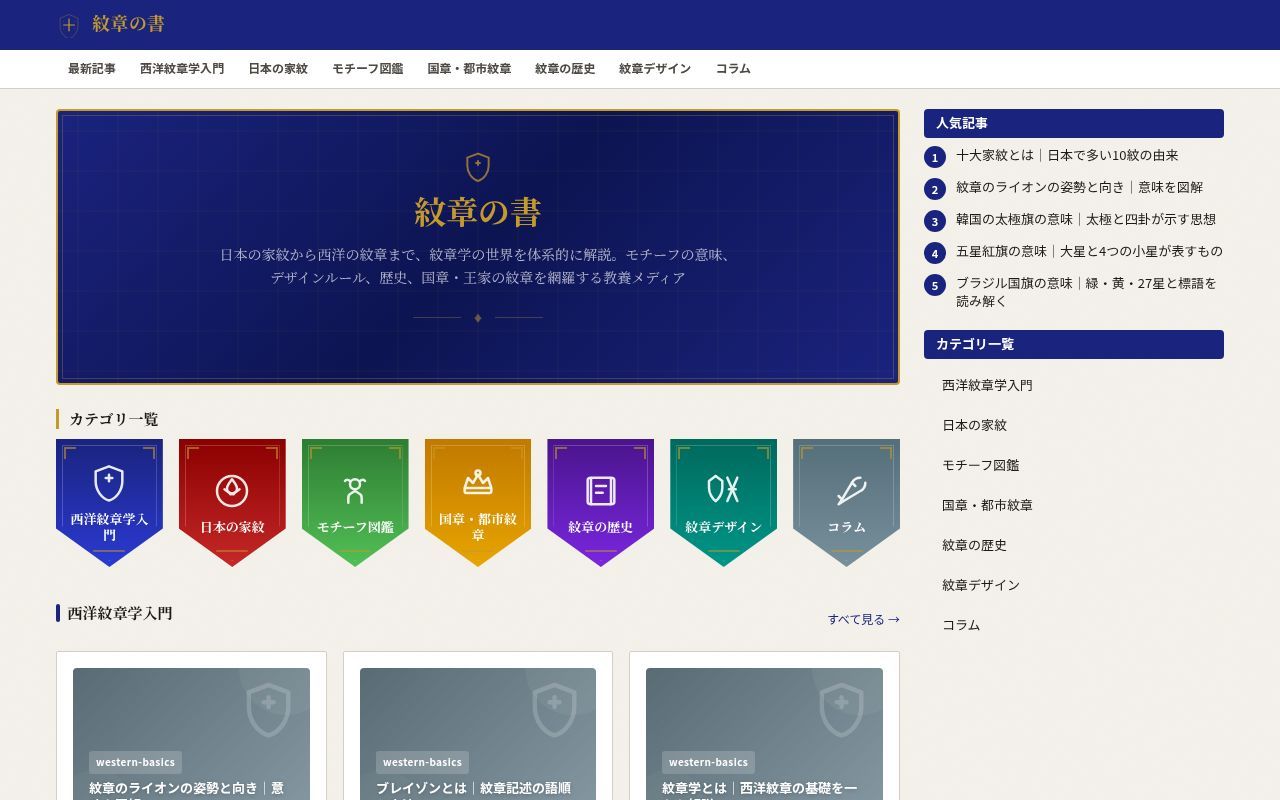The image size is (1280, 800).
Task: Click western-basics tag on ブレイゾンとは card
Action: point(422,762)
